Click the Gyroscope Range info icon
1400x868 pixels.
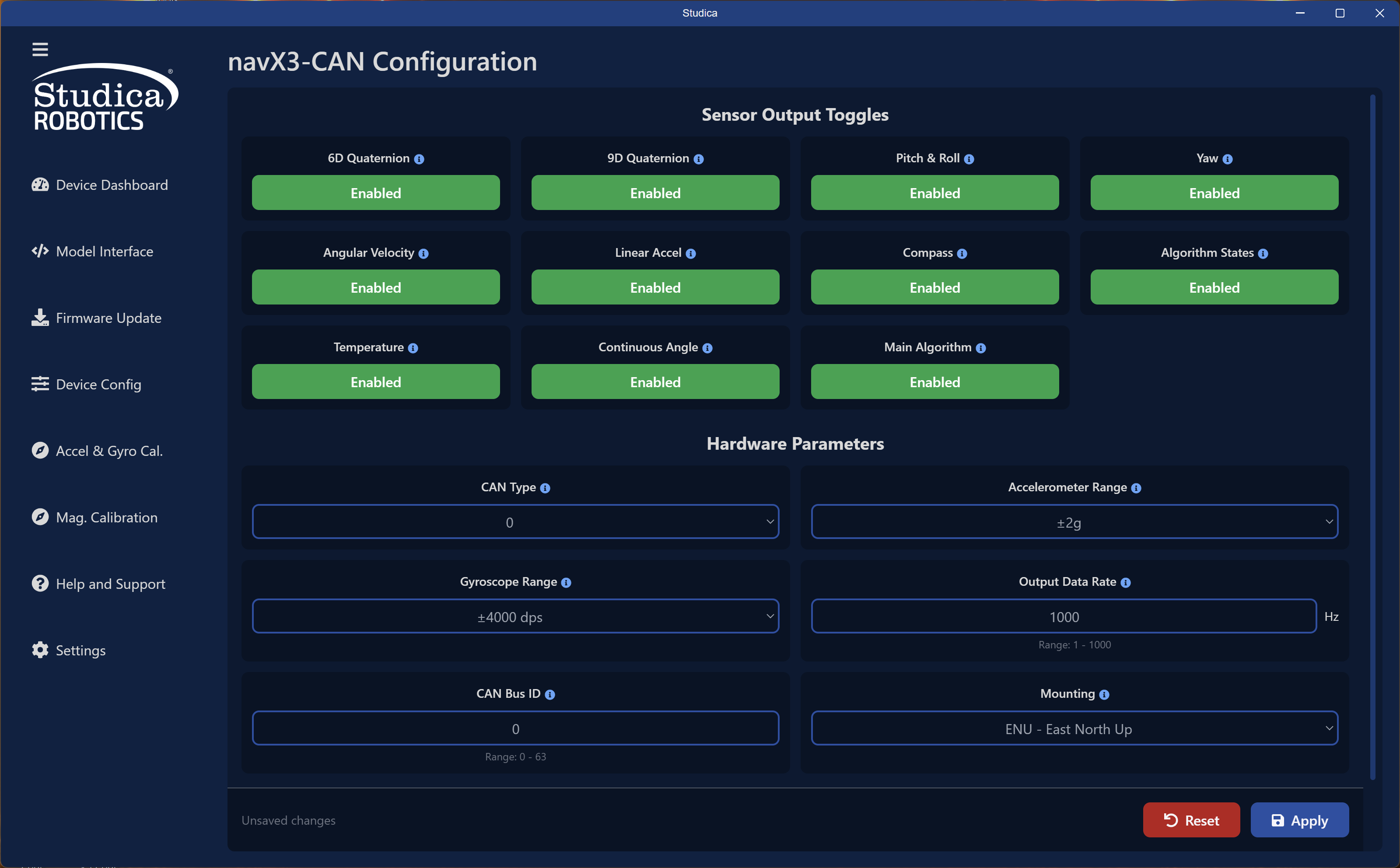click(x=566, y=583)
